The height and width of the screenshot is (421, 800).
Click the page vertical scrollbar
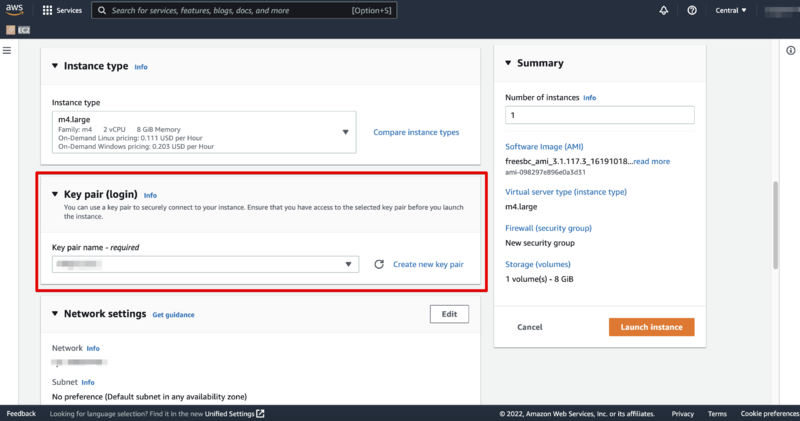[x=776, y=225]
